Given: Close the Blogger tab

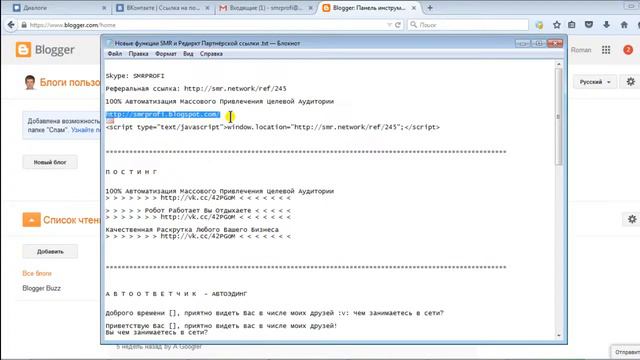Looking at the screenshot, I should pos(414,8).
